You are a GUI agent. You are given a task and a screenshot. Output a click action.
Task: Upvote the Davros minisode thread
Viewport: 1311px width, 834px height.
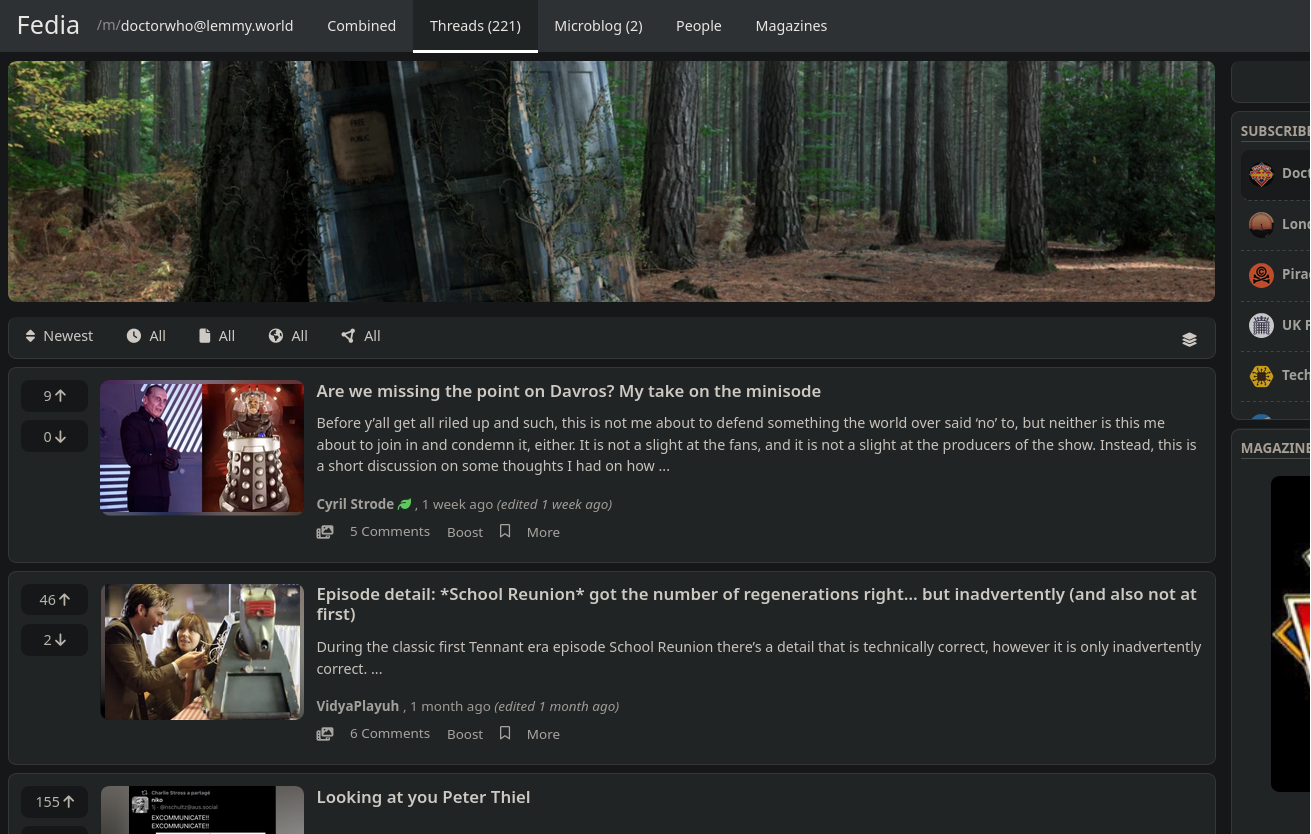coord(54,396)
